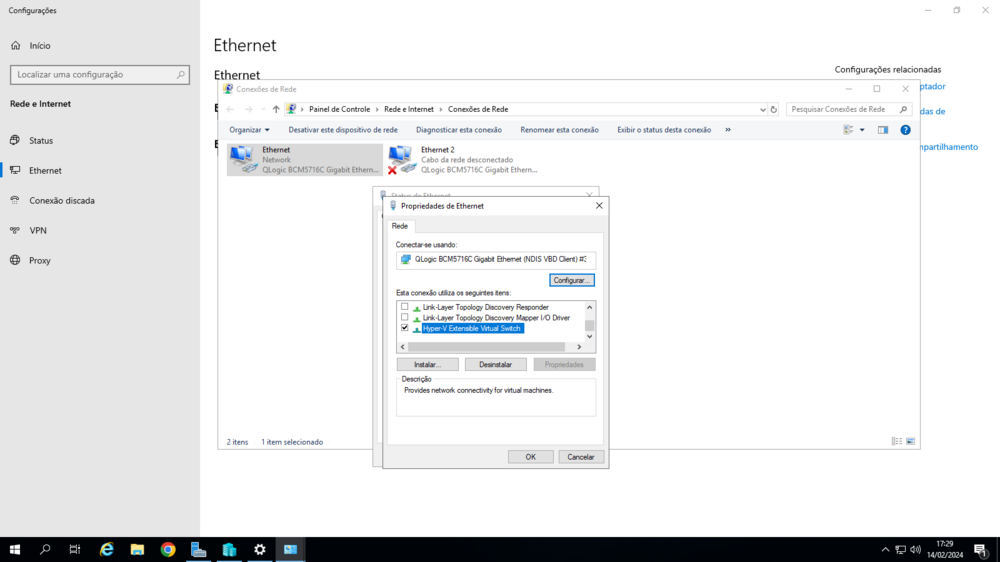
Task: Open File Explorer from the taskbar
Action: pos(137,549)
